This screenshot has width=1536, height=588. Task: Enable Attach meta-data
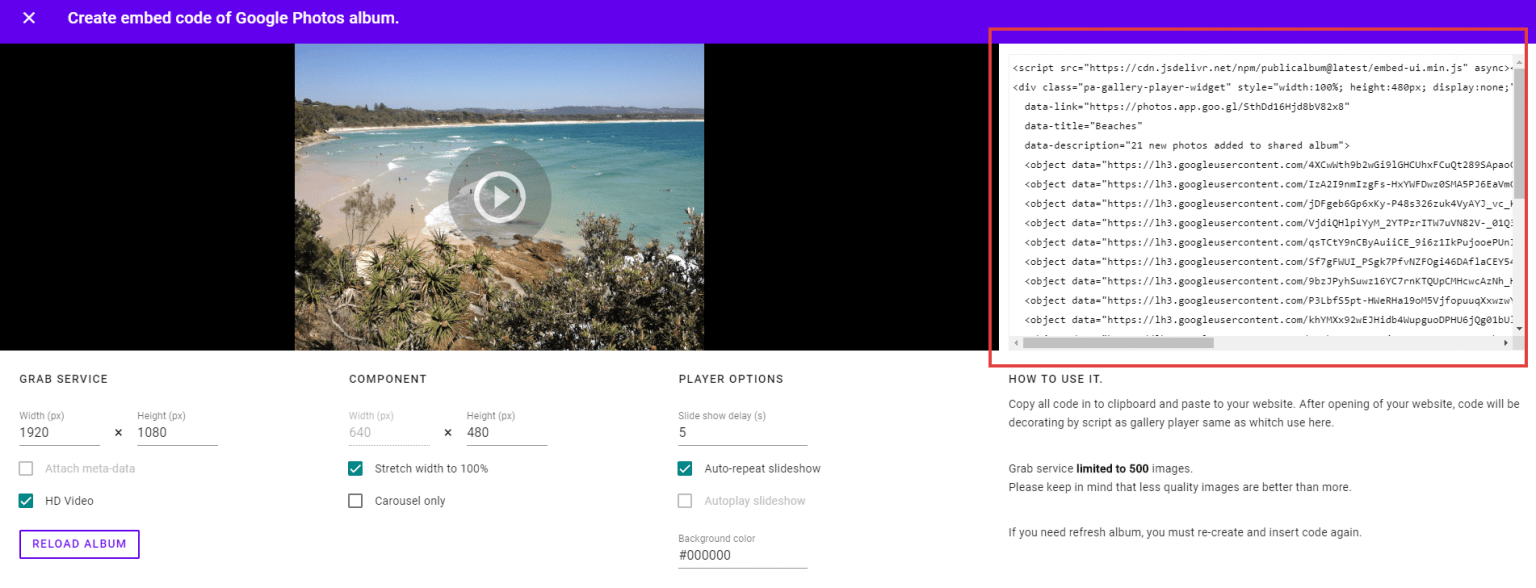pos(25,468)
